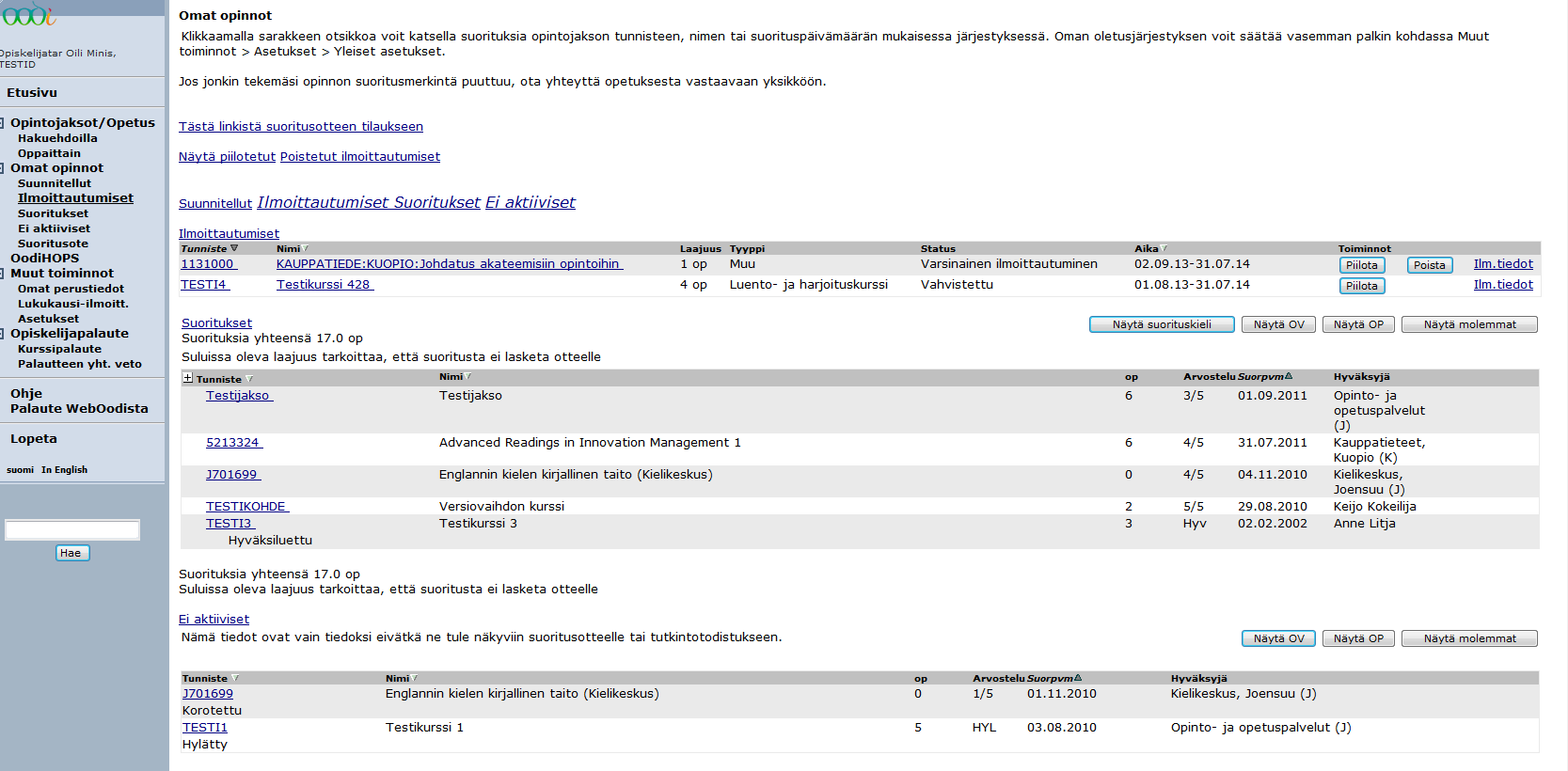Open TESTIKOHDE course link
Image resolution: width=1568 pixels, height=771 pixels.
(x=245, y=507)
